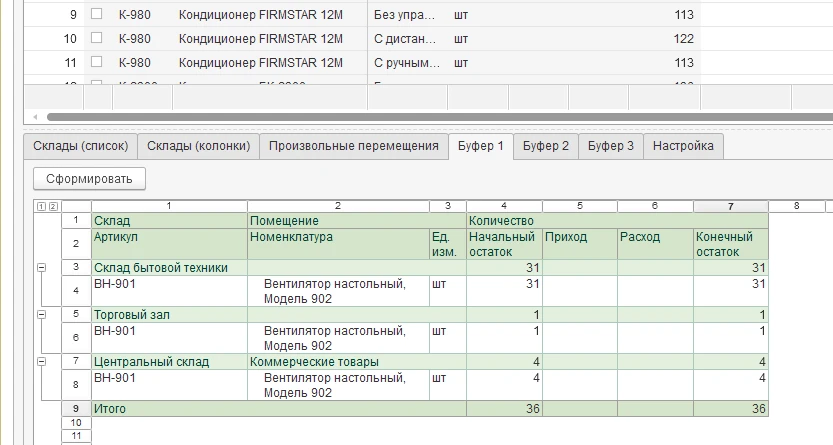Tick the checkbox in row 9
833x445 pixels.
coord(96,14)
